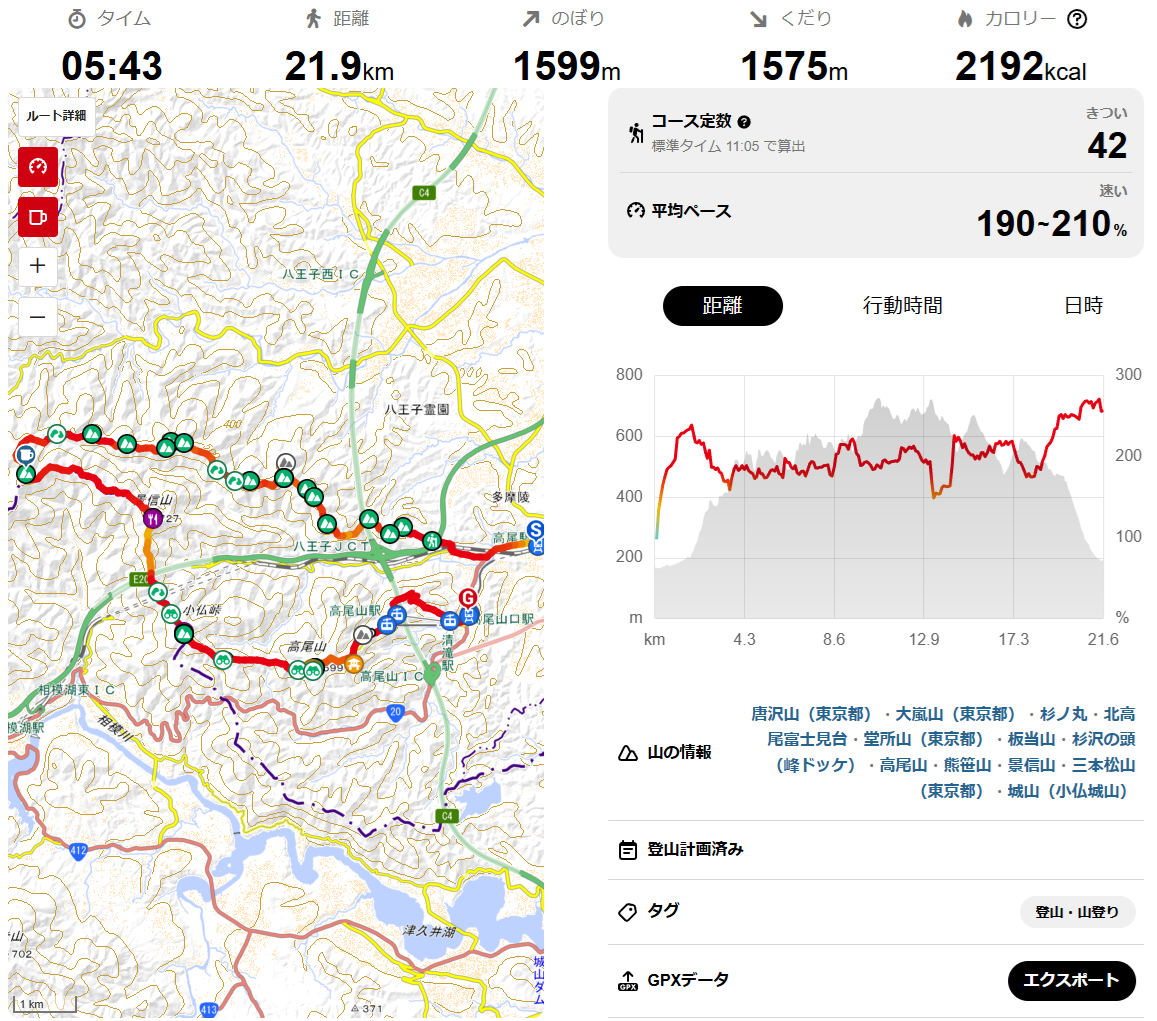Click the 登山計画済み row
This screenshot has width=1157, height=1021.
pyautogui.click(x=876, y=850)
